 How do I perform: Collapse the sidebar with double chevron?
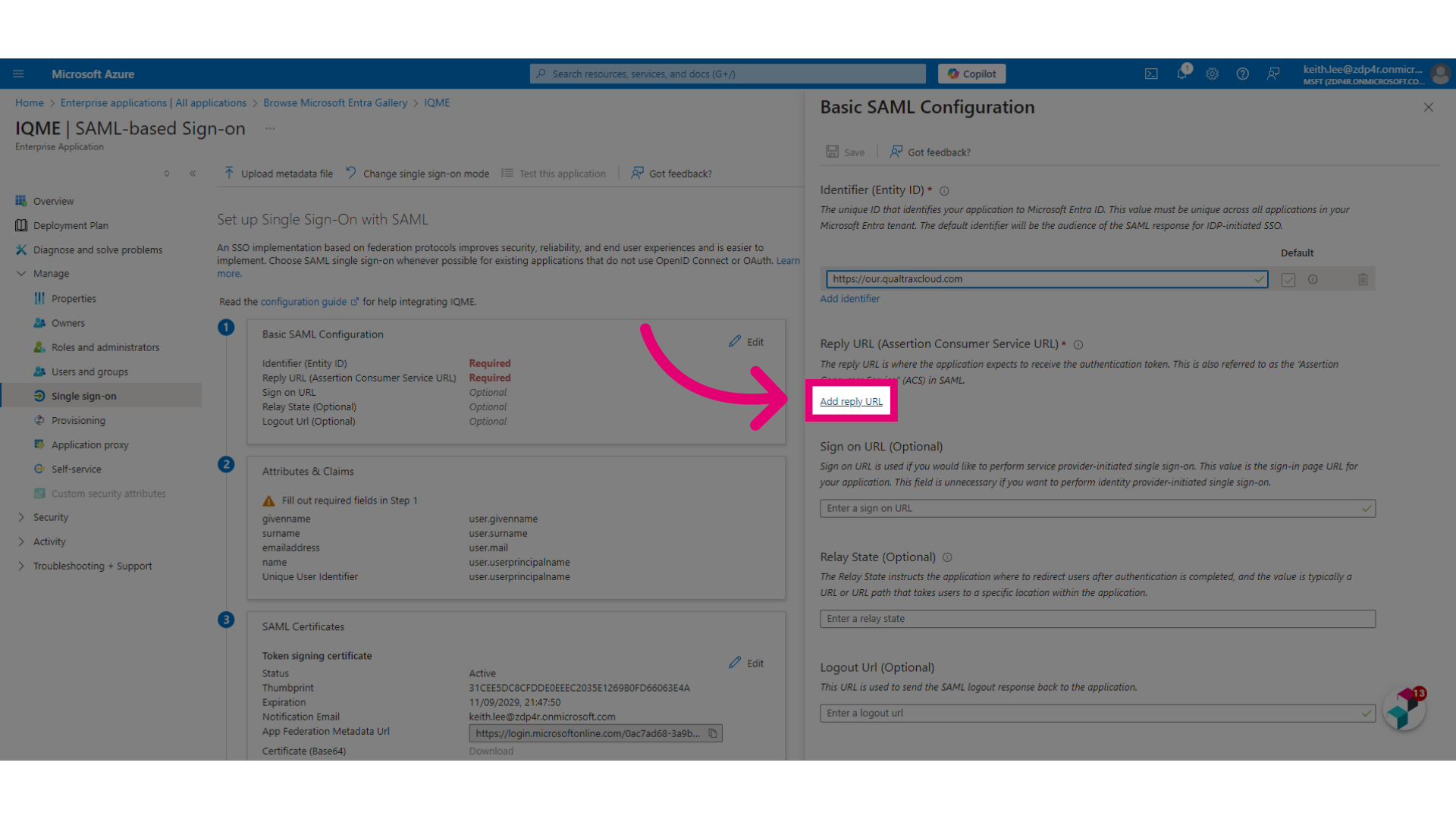tap(193, 174)
